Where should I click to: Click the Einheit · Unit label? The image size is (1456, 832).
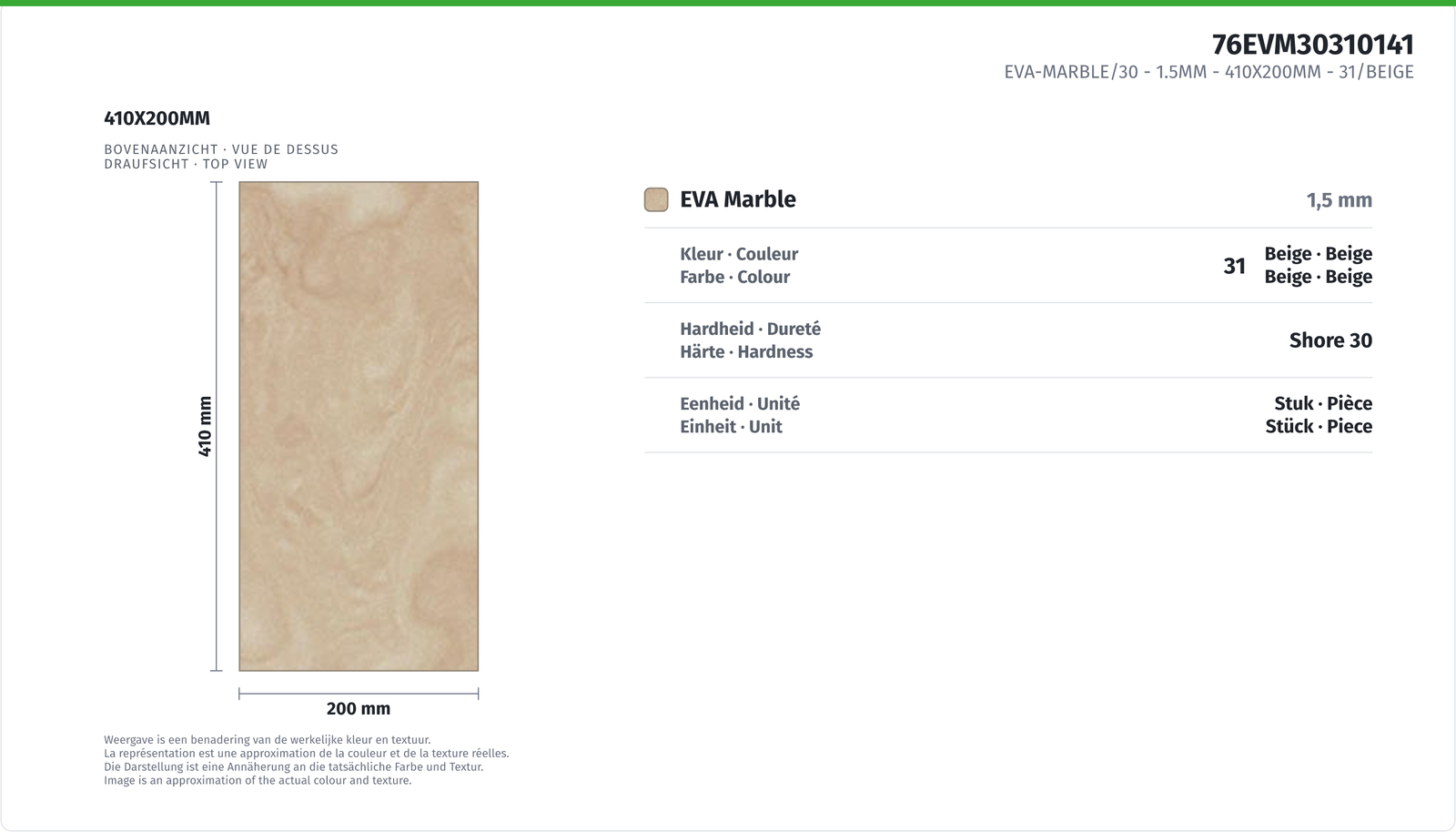pyautogui.click(x=731, y=426)
